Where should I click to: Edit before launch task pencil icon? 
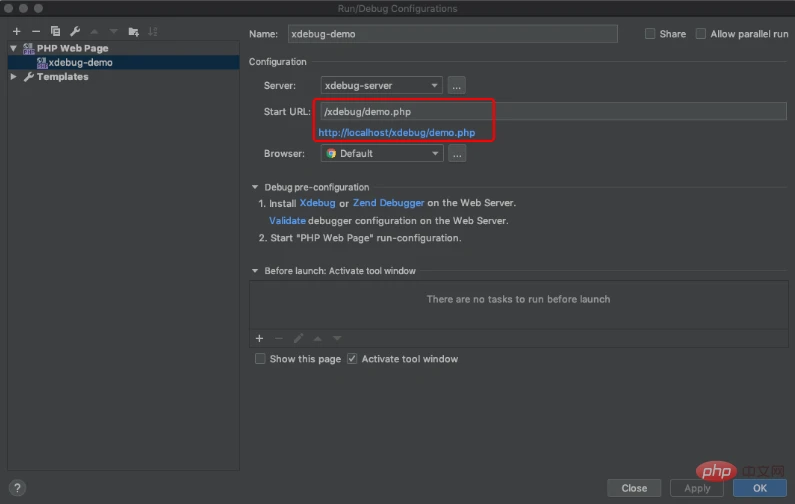[298, 338]
